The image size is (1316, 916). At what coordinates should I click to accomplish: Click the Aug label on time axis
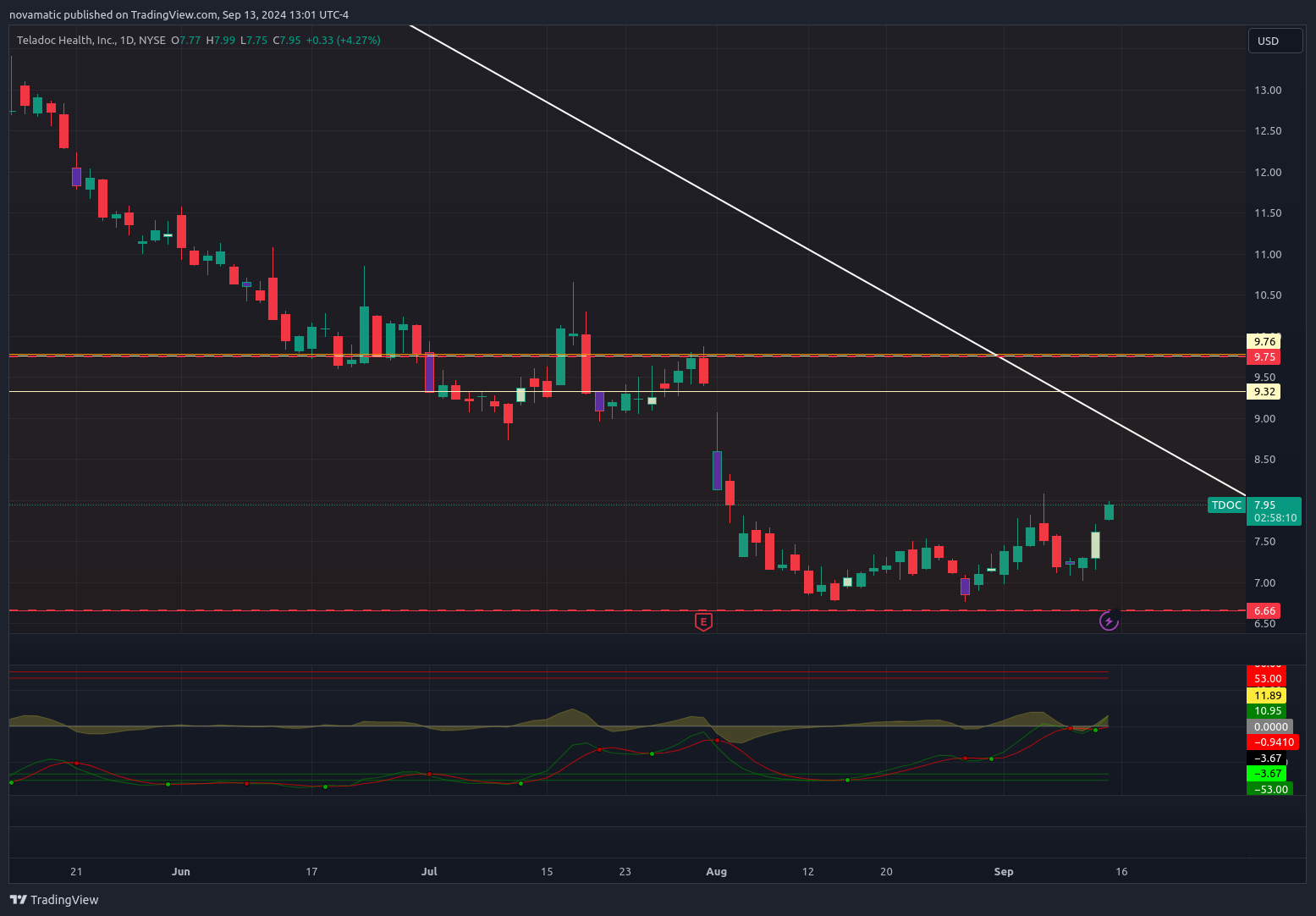(x=716, y=872)
